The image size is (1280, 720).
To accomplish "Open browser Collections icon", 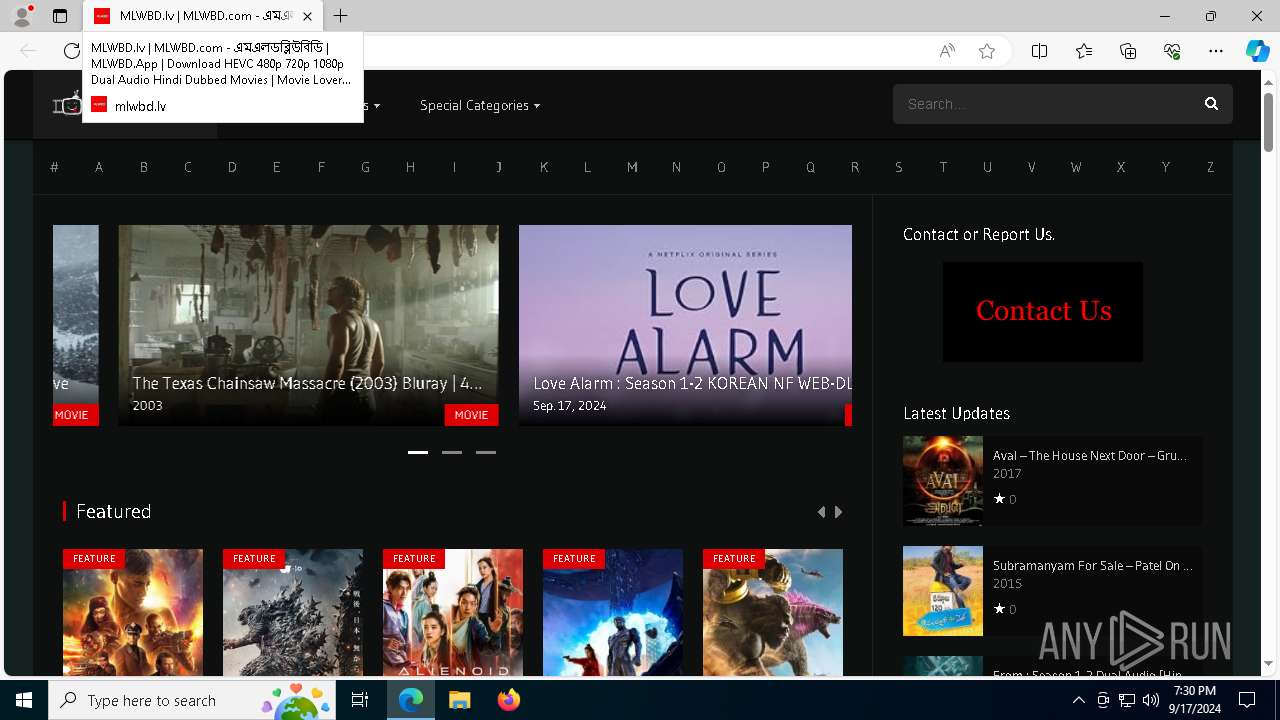I will coord(1128,51).
